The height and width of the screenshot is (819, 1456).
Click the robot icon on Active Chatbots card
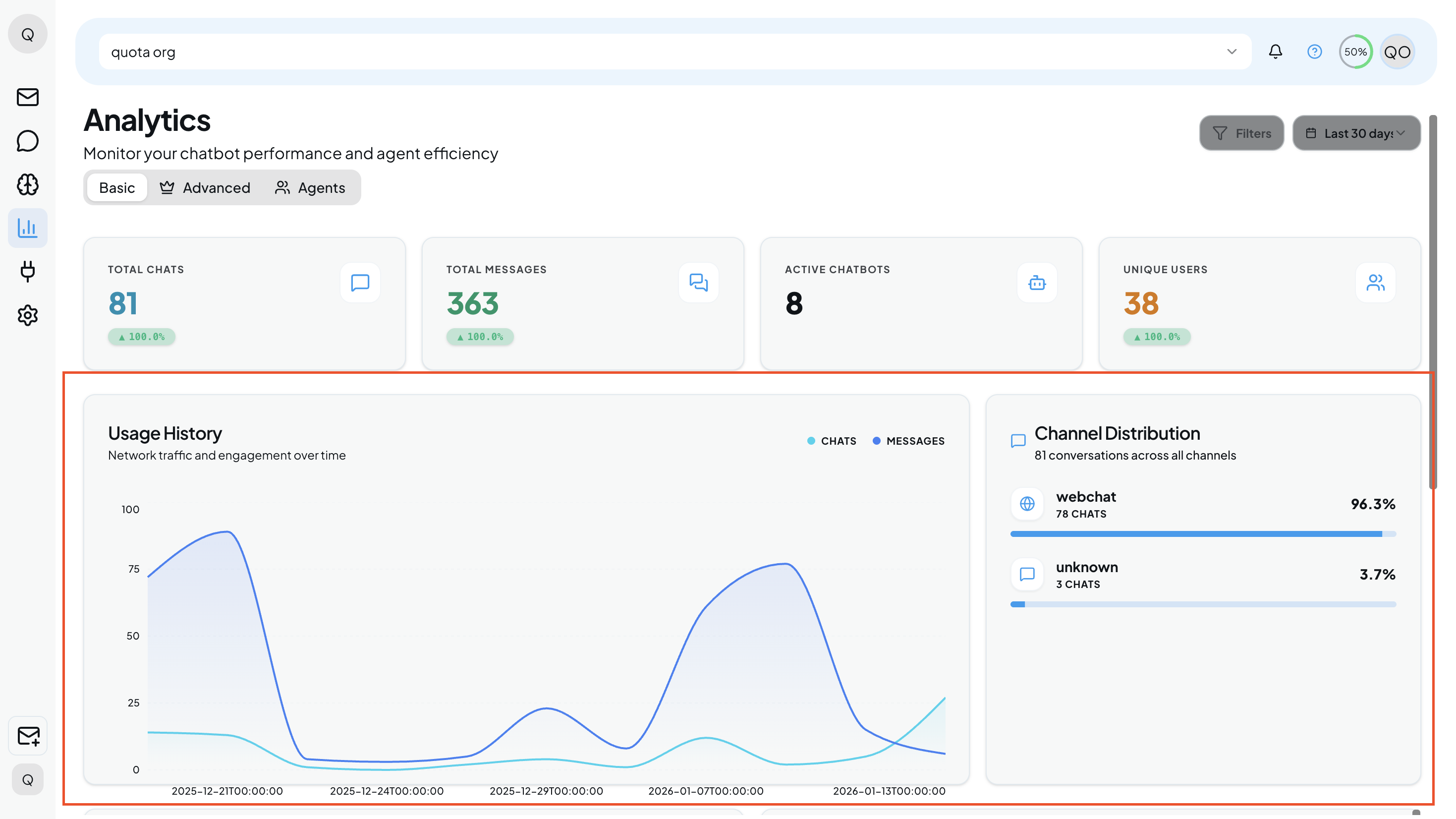[x=1037, y=283]
